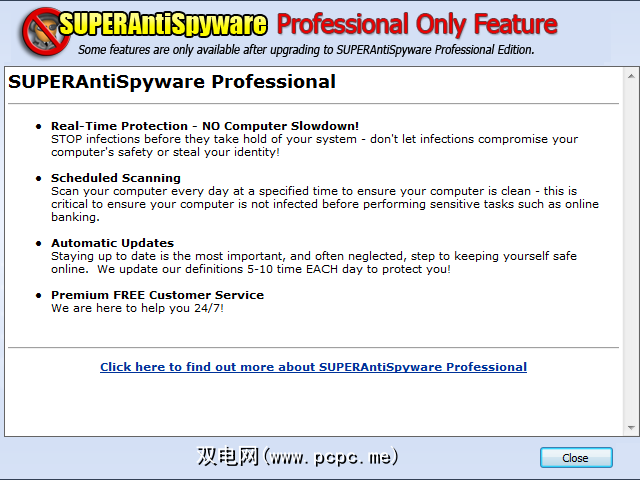Click the bullet beside Automatic Updates

click(39, 244)
